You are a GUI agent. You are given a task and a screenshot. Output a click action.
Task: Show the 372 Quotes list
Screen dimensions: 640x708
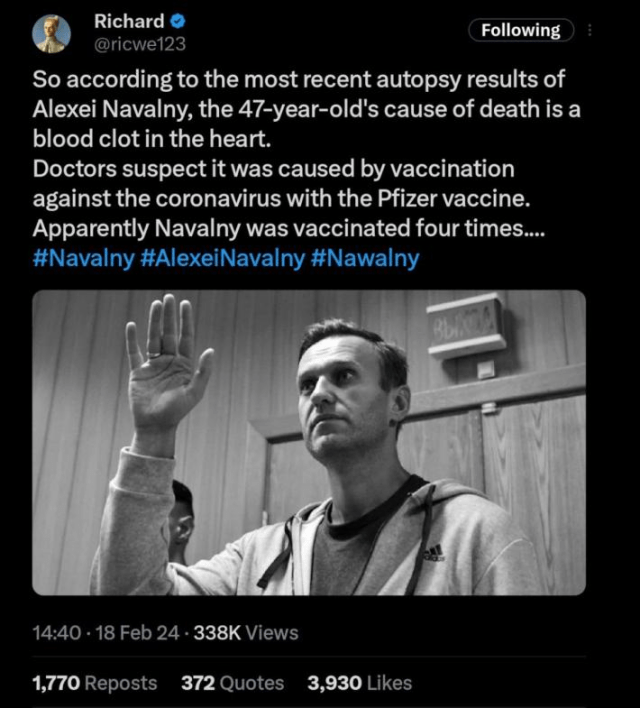(233, 683)
